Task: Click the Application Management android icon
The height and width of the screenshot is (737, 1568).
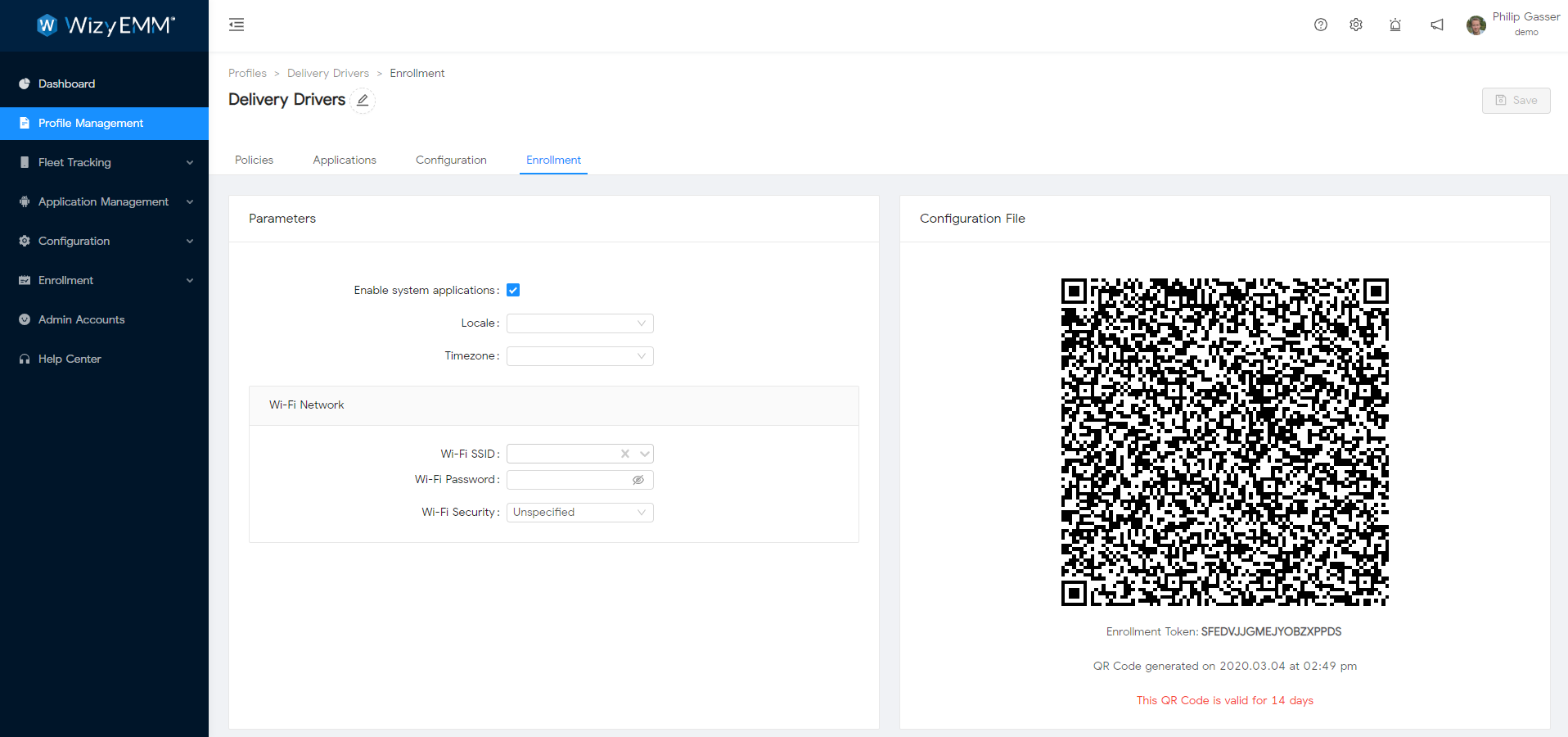Action: click(25, 201)
